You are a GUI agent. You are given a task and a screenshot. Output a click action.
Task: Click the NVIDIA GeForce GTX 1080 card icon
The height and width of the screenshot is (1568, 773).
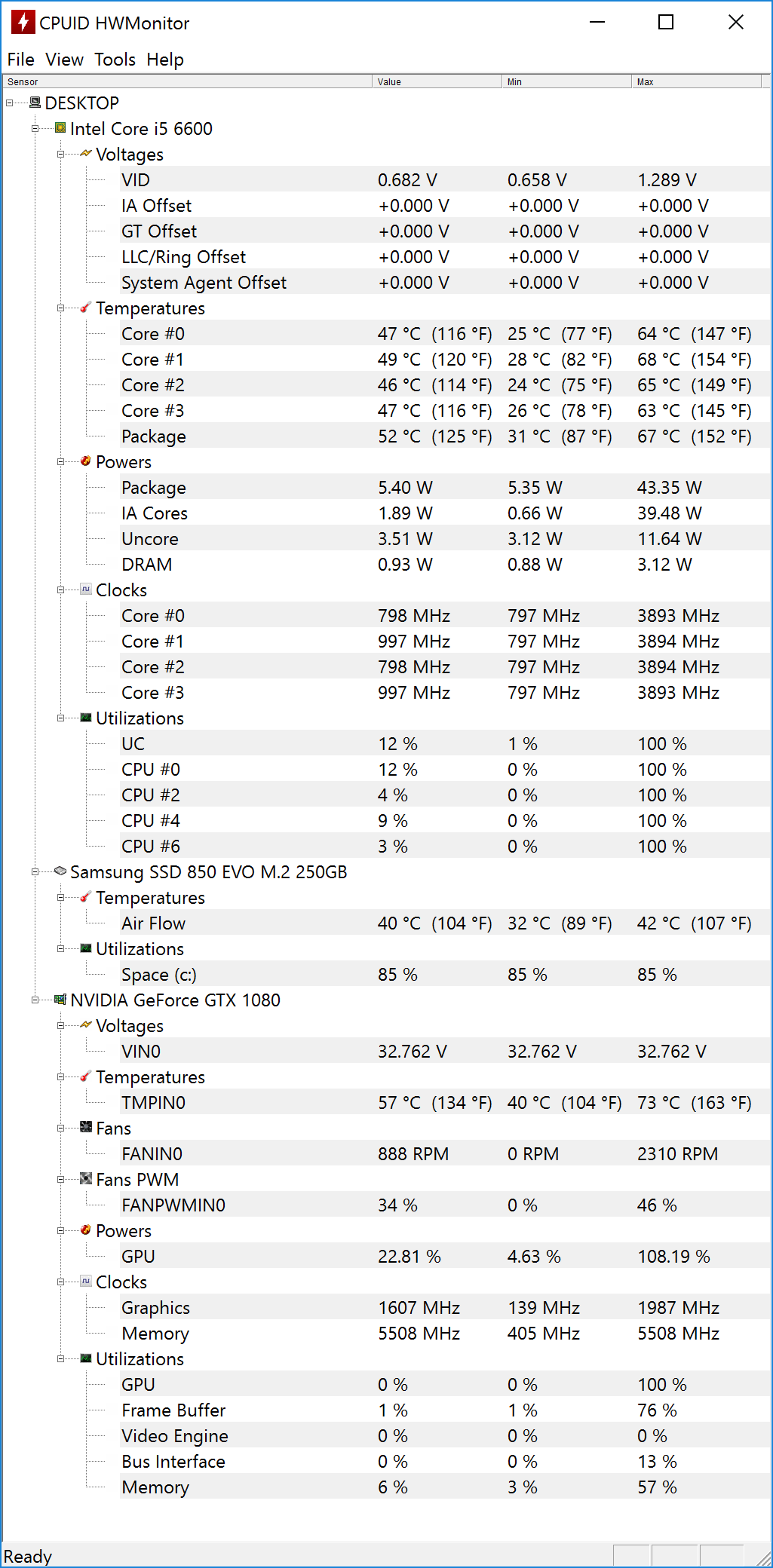(60, 1000)
